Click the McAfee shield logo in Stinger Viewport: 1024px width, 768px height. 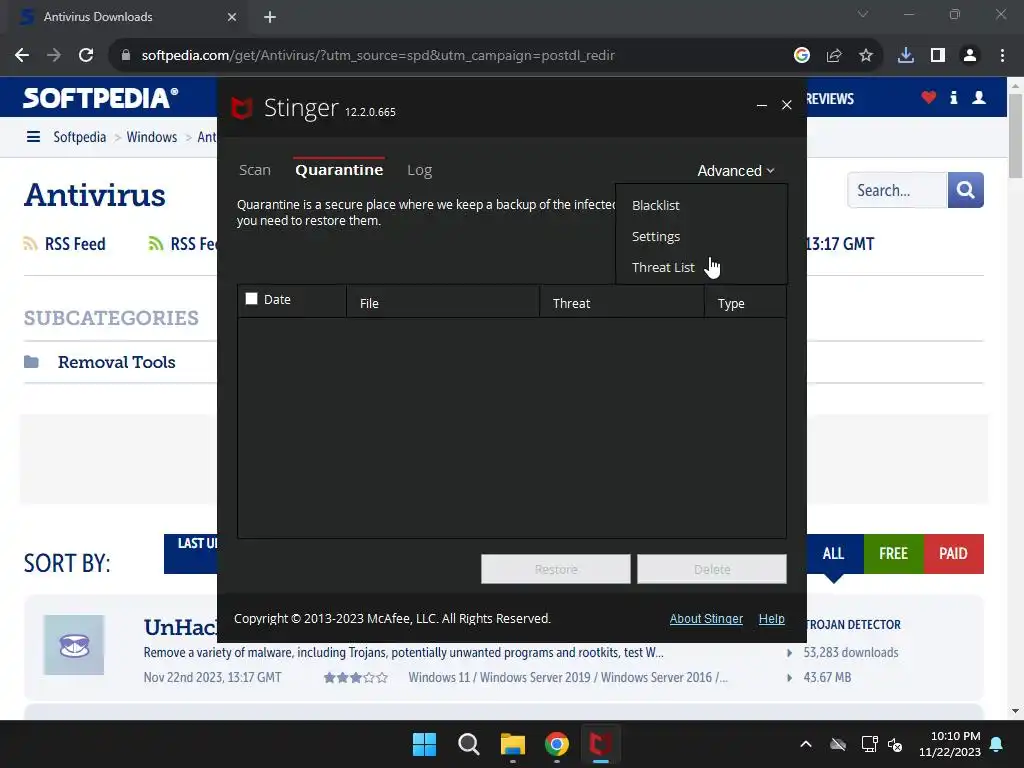(242, 108)
